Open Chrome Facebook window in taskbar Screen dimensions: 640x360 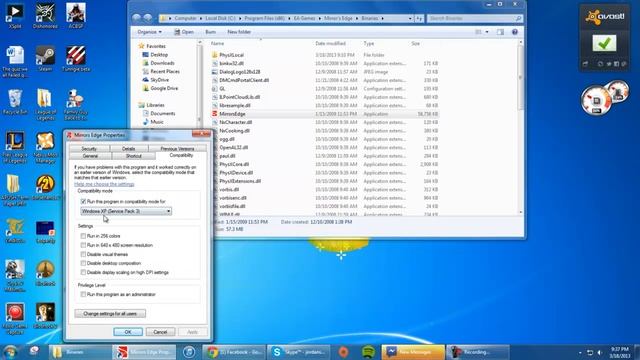(x=234, y=352)
